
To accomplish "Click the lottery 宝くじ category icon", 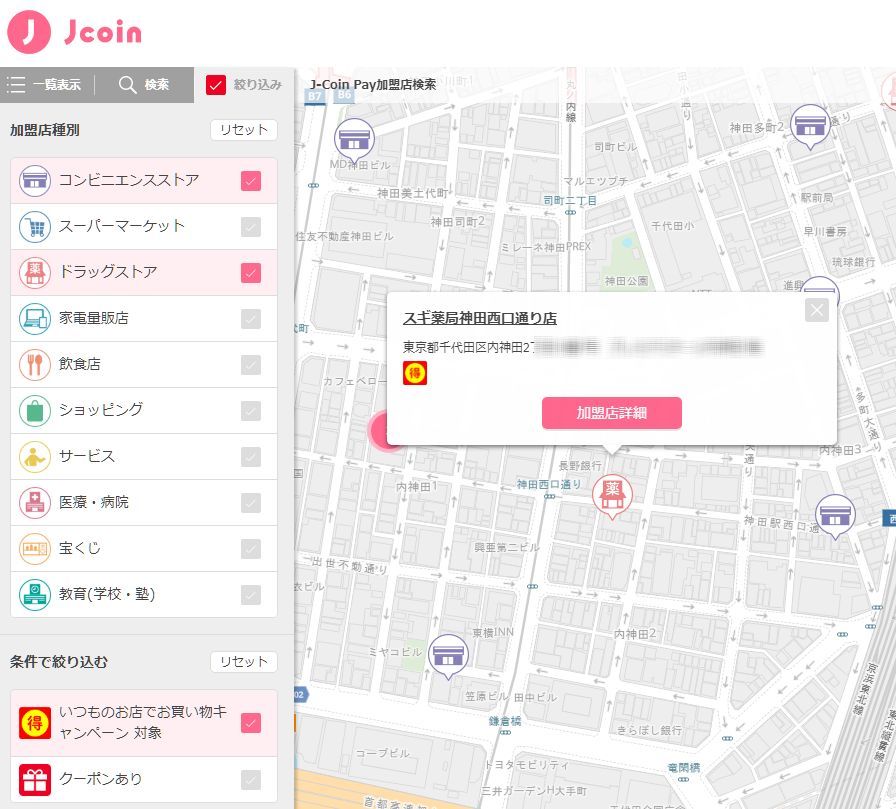I will tap(35, 548).
